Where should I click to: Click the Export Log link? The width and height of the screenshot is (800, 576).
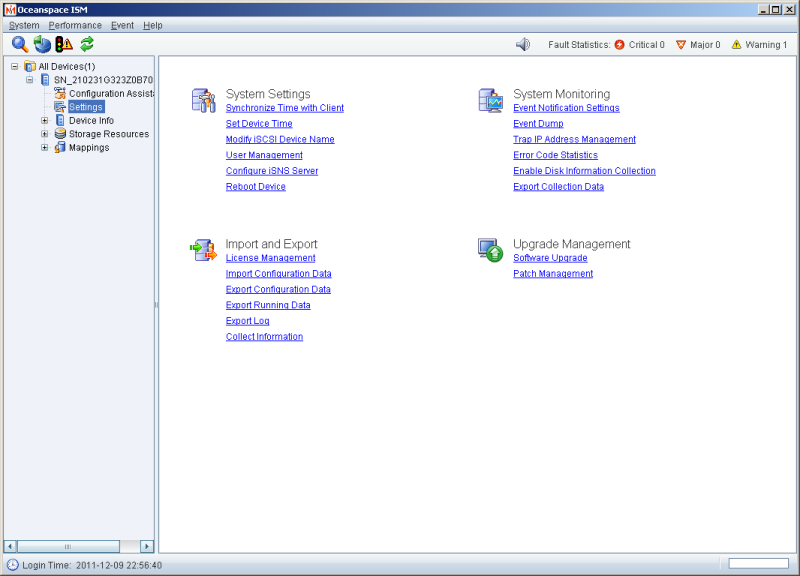coord(247,321)
